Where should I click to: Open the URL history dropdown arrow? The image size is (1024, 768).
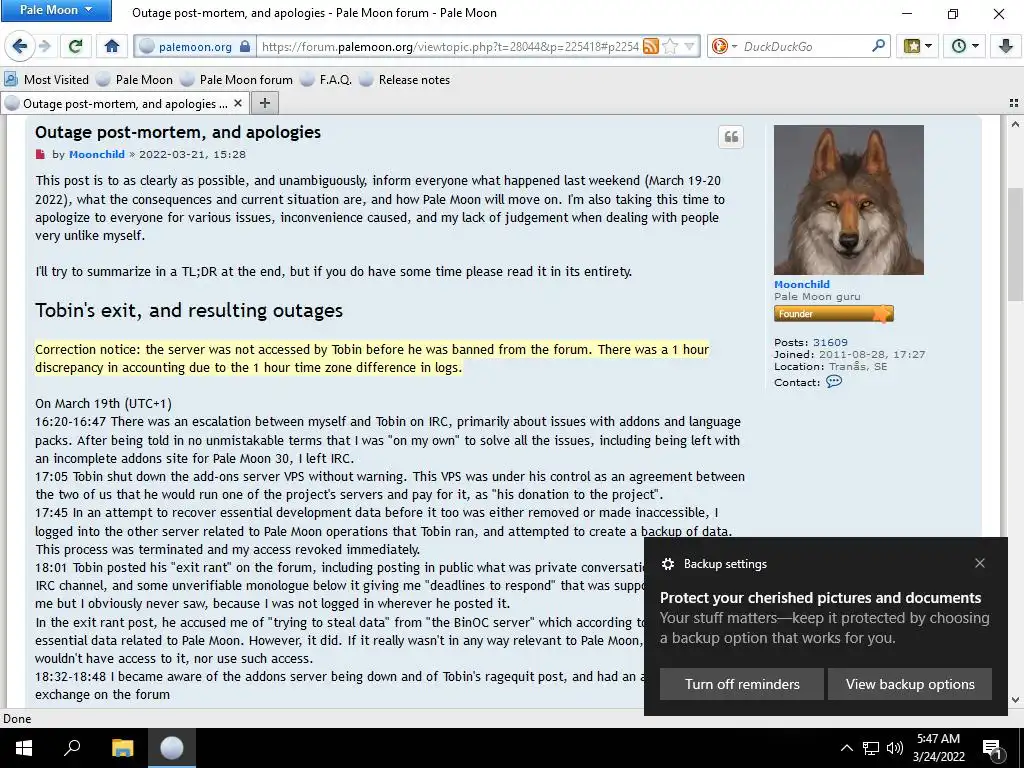click(690, 46)
